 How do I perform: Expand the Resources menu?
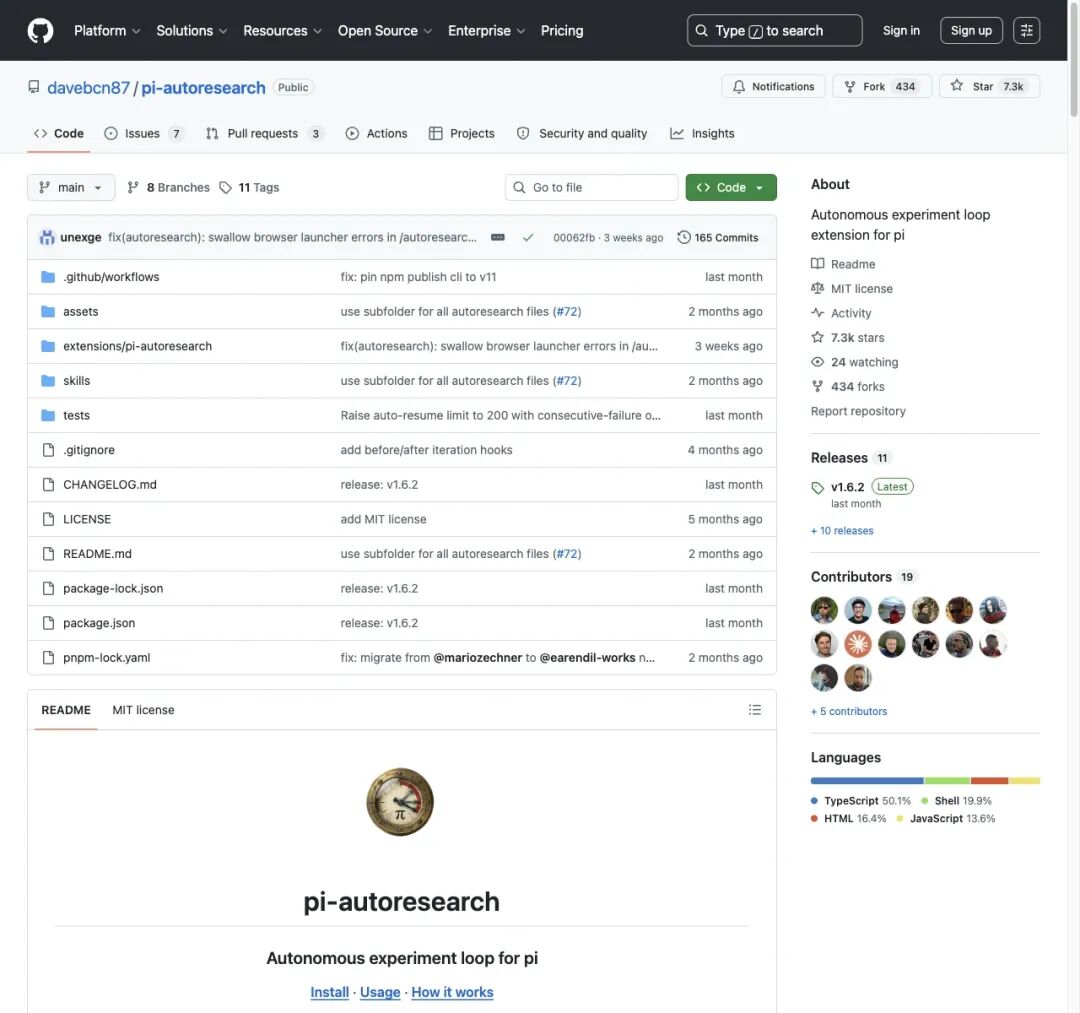tap(282, 31)
